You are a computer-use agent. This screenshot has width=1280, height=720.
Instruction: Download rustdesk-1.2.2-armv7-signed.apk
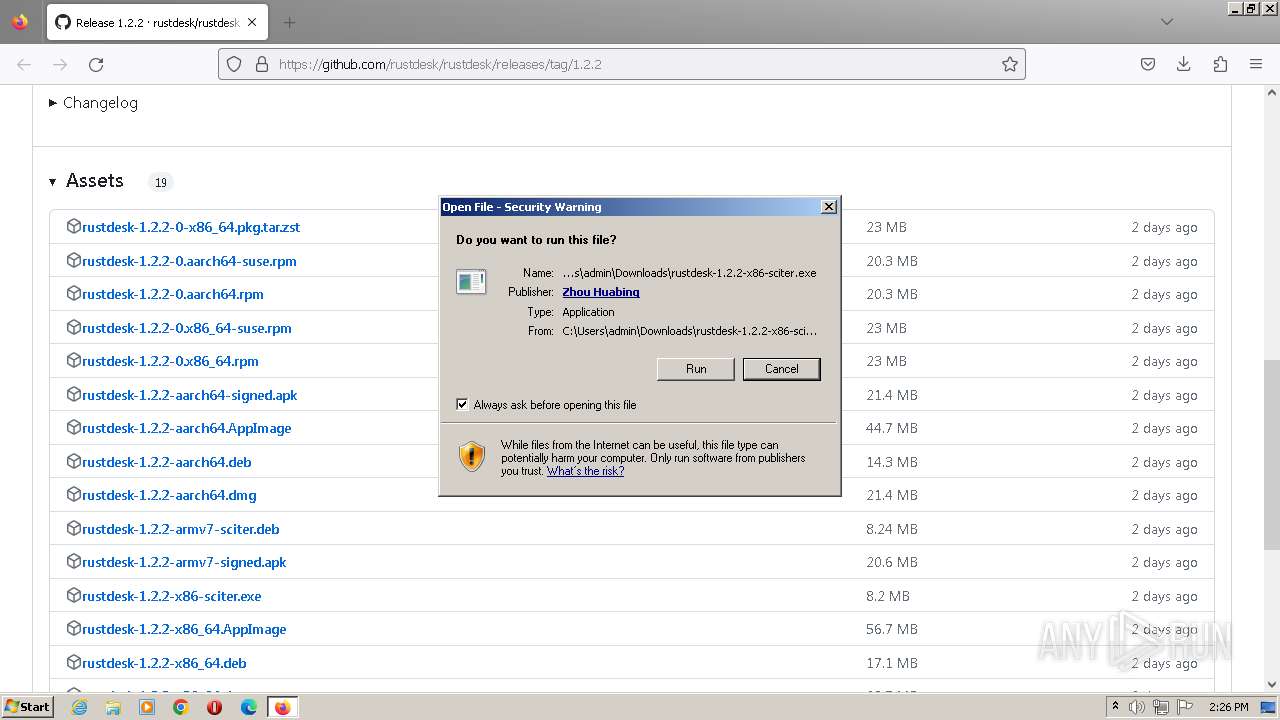184,562
